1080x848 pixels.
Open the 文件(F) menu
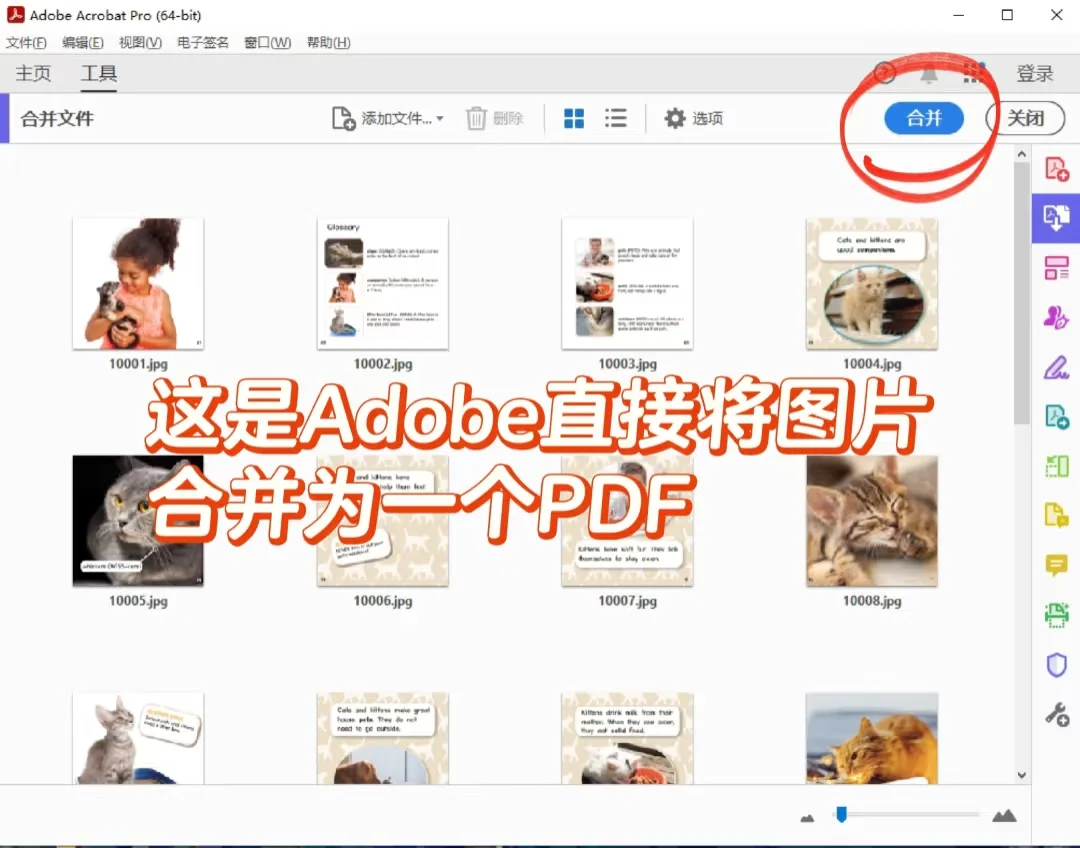click(26, 43)
